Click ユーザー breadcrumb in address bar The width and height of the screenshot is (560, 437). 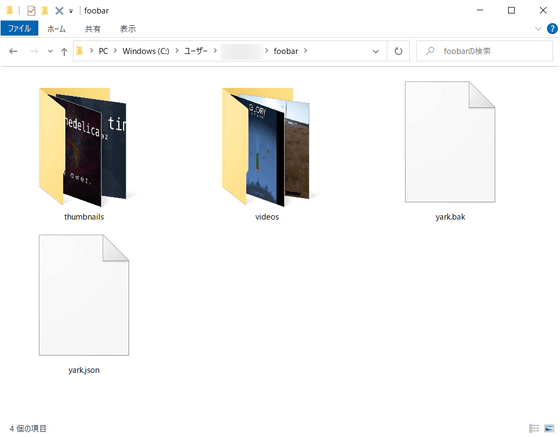click(196, 51)
